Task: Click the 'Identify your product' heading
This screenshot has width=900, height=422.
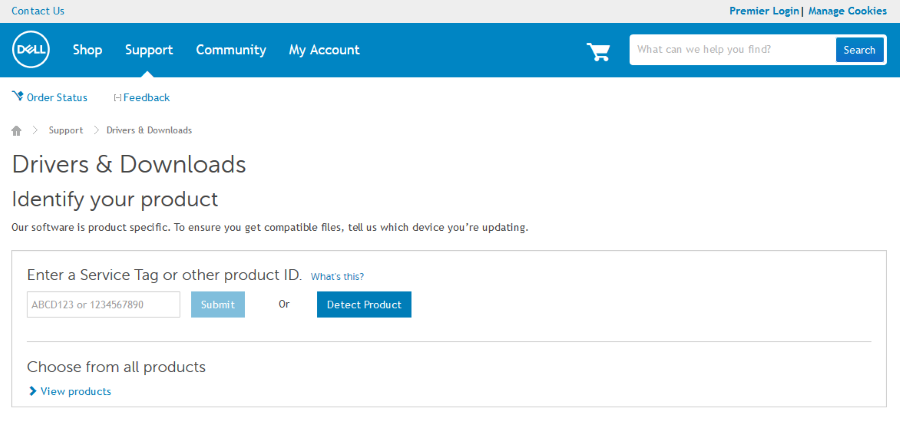Action: point(115,200)
